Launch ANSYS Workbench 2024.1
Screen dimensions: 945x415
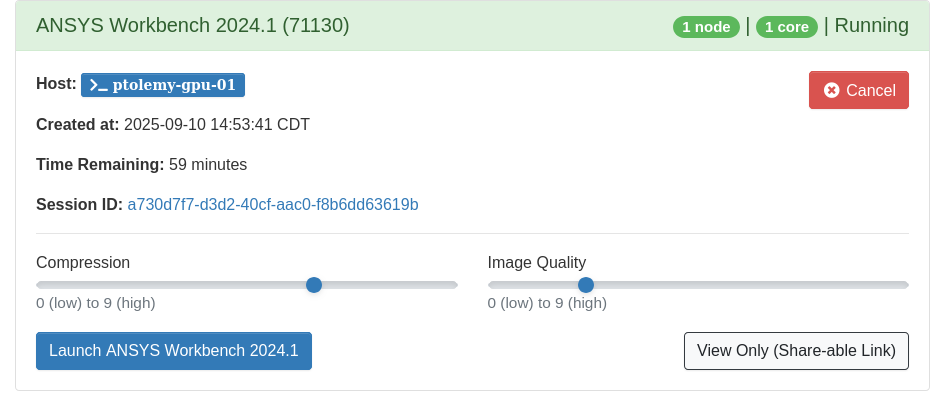pos(174,351)
